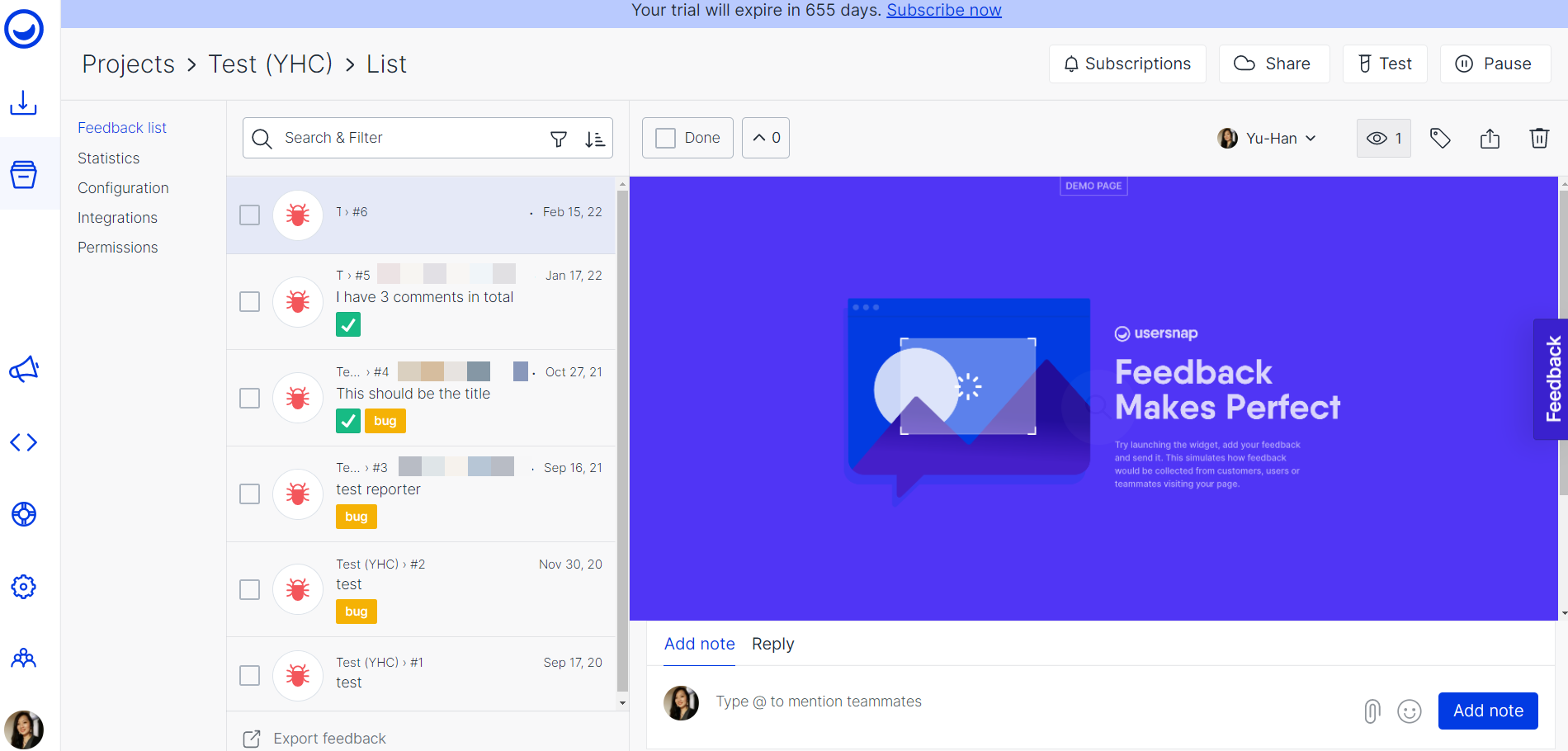Open the download/install sidebar icon
This screenshot has width=1568, height=751.
(23, 102)
